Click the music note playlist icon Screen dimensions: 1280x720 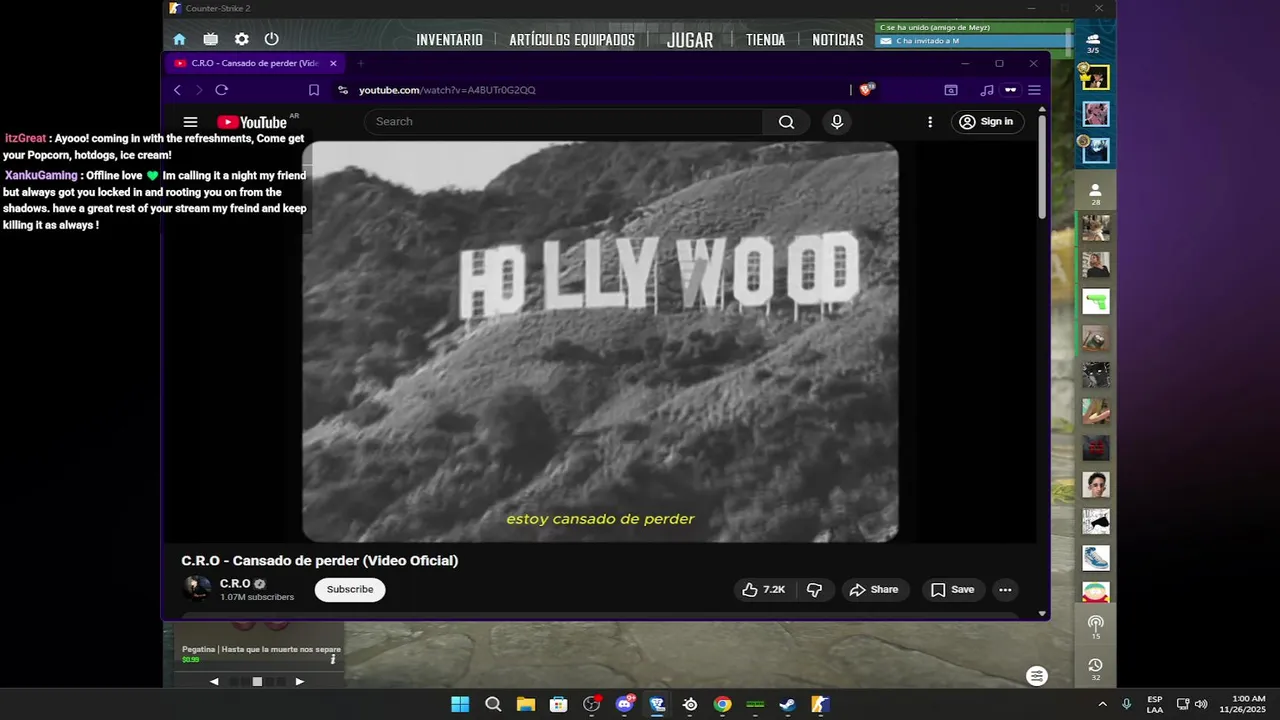point(987,90)
